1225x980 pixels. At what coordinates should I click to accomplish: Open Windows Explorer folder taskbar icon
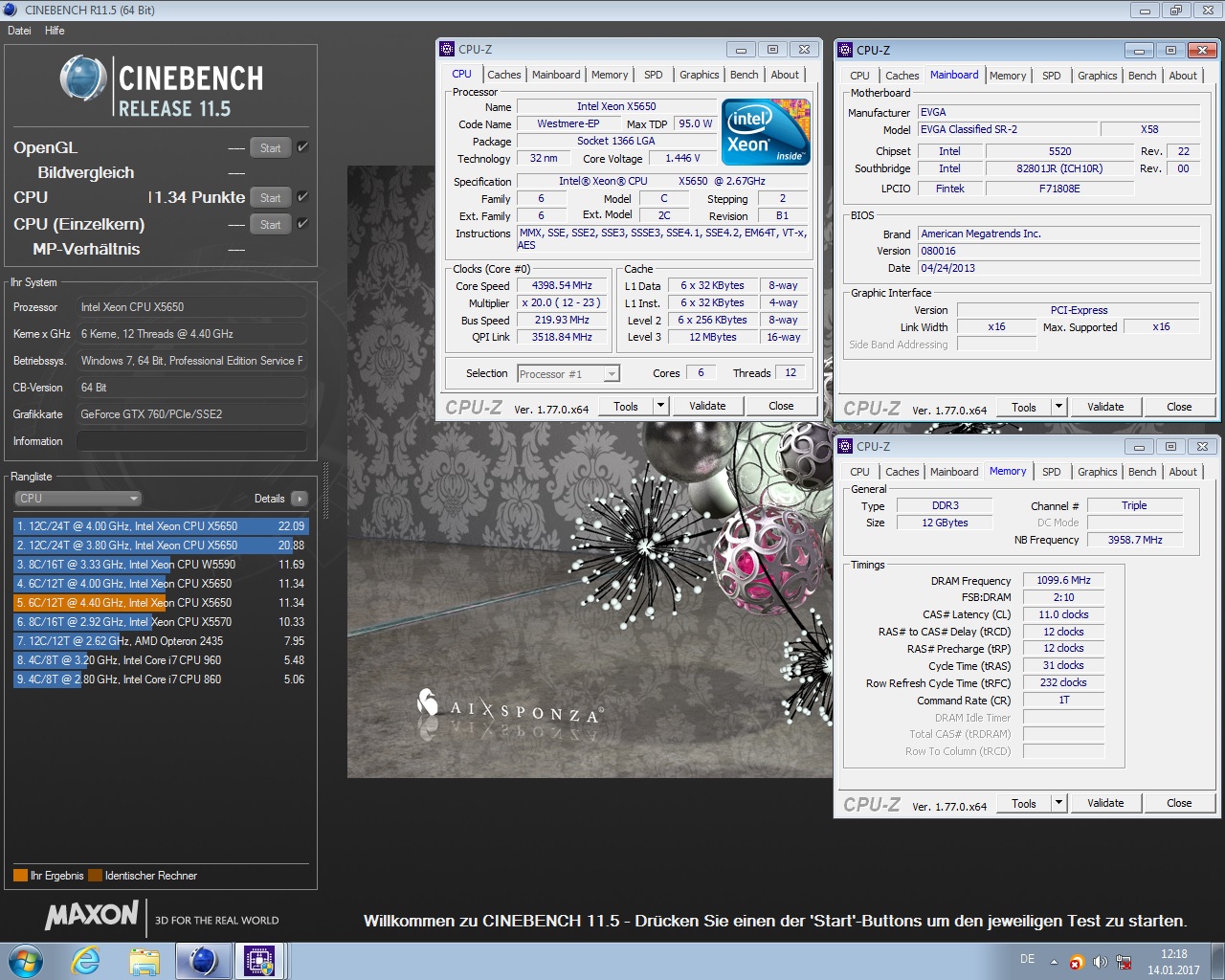[145, 961]
